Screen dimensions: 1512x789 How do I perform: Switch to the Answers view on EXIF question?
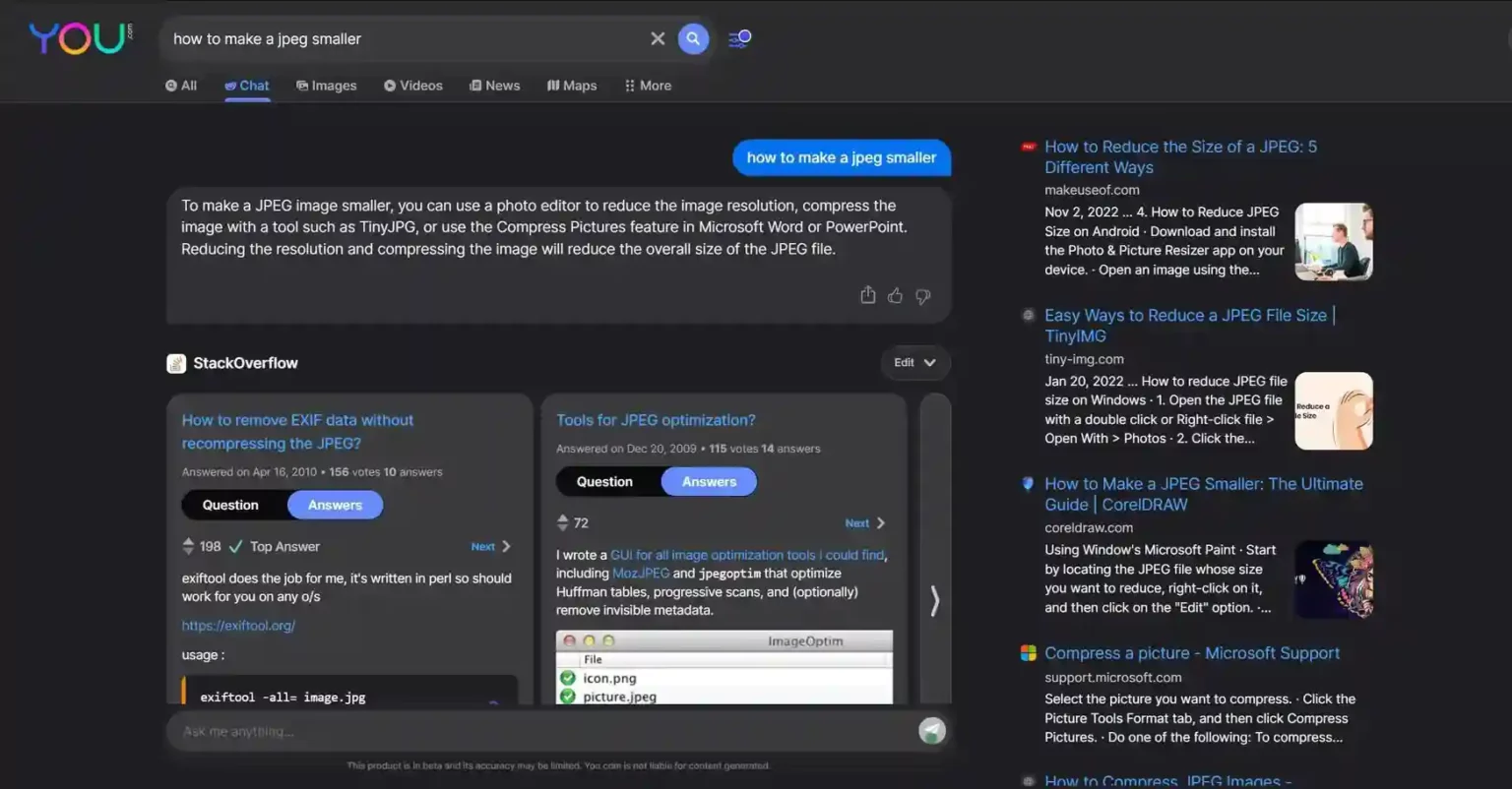(x=335, y=505)
